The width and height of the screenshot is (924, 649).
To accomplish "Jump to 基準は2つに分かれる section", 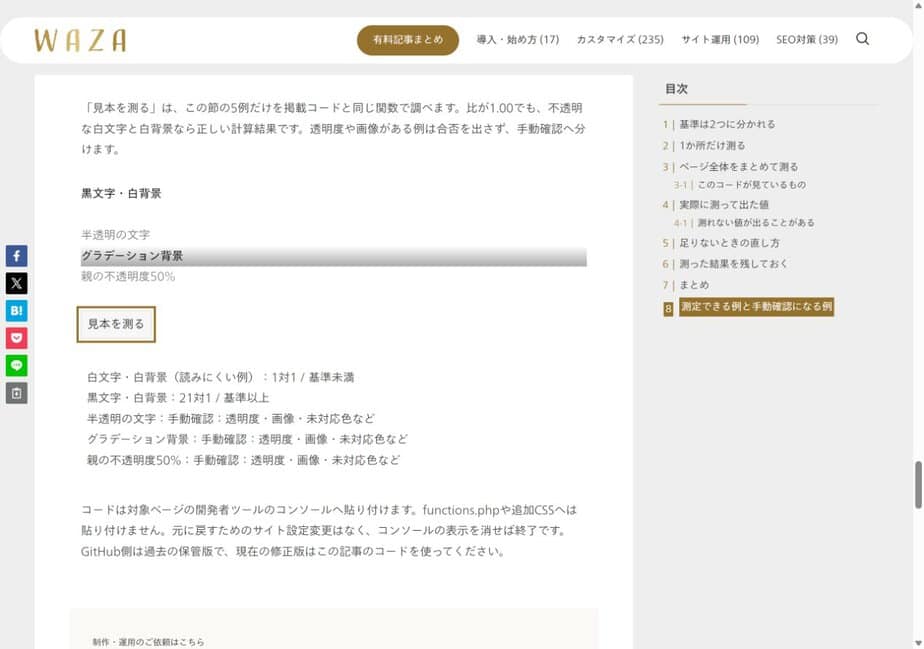I will click(x=727, y=124).
